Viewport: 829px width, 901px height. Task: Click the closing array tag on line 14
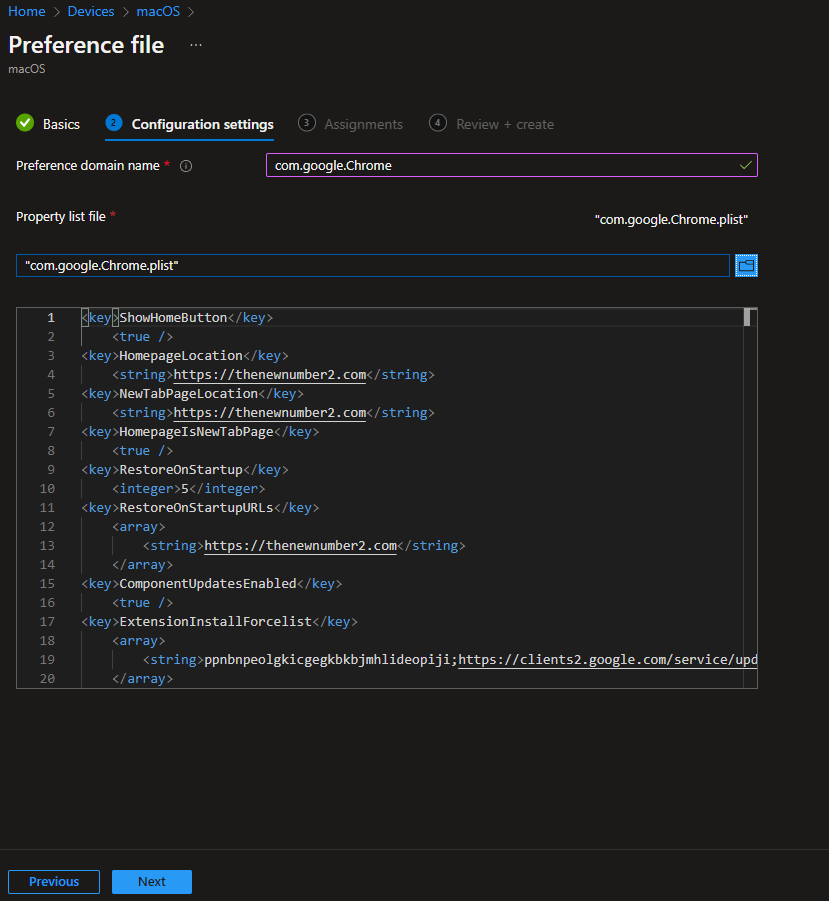click(x=142, y=564)
